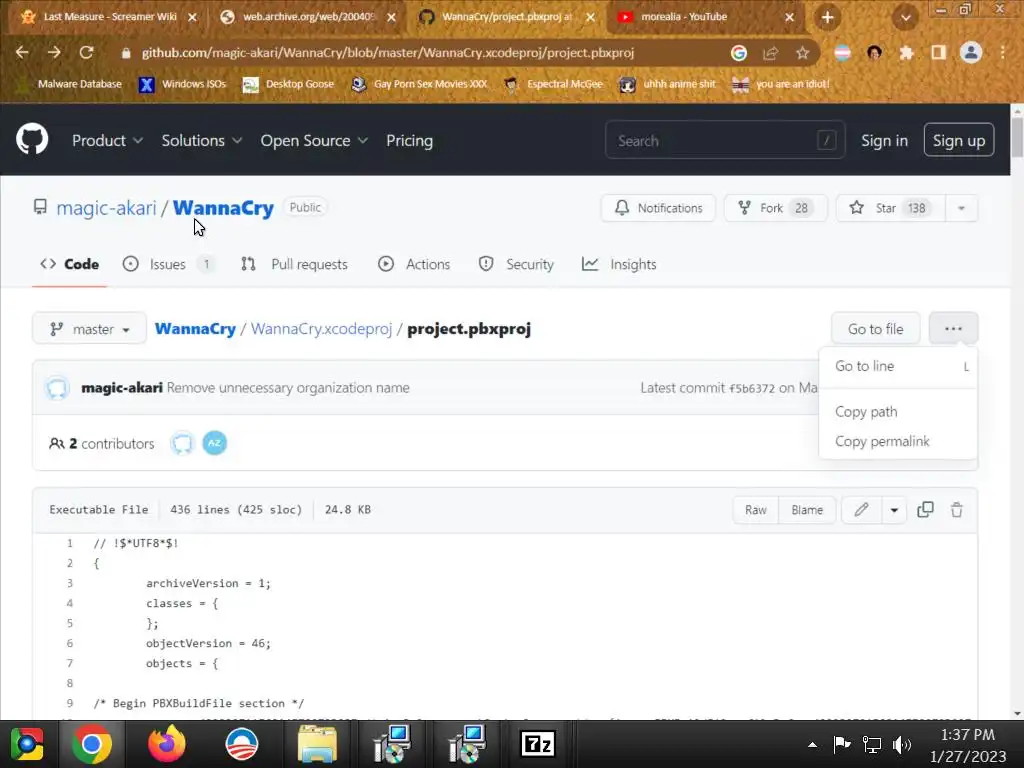Expand edit options dropdown caret
Viewport: 1024px width, 768px height.
(894, 509)
